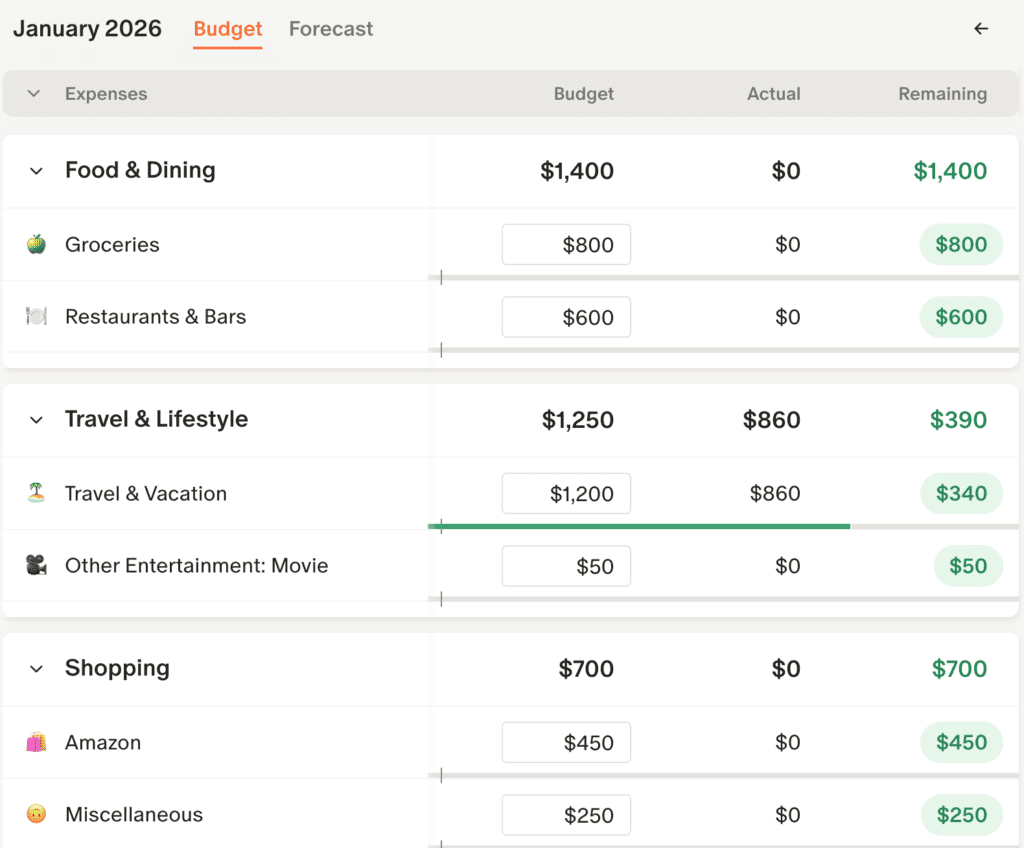Click the Travel & Vacation $1,200 budget field

pos(566,493)
